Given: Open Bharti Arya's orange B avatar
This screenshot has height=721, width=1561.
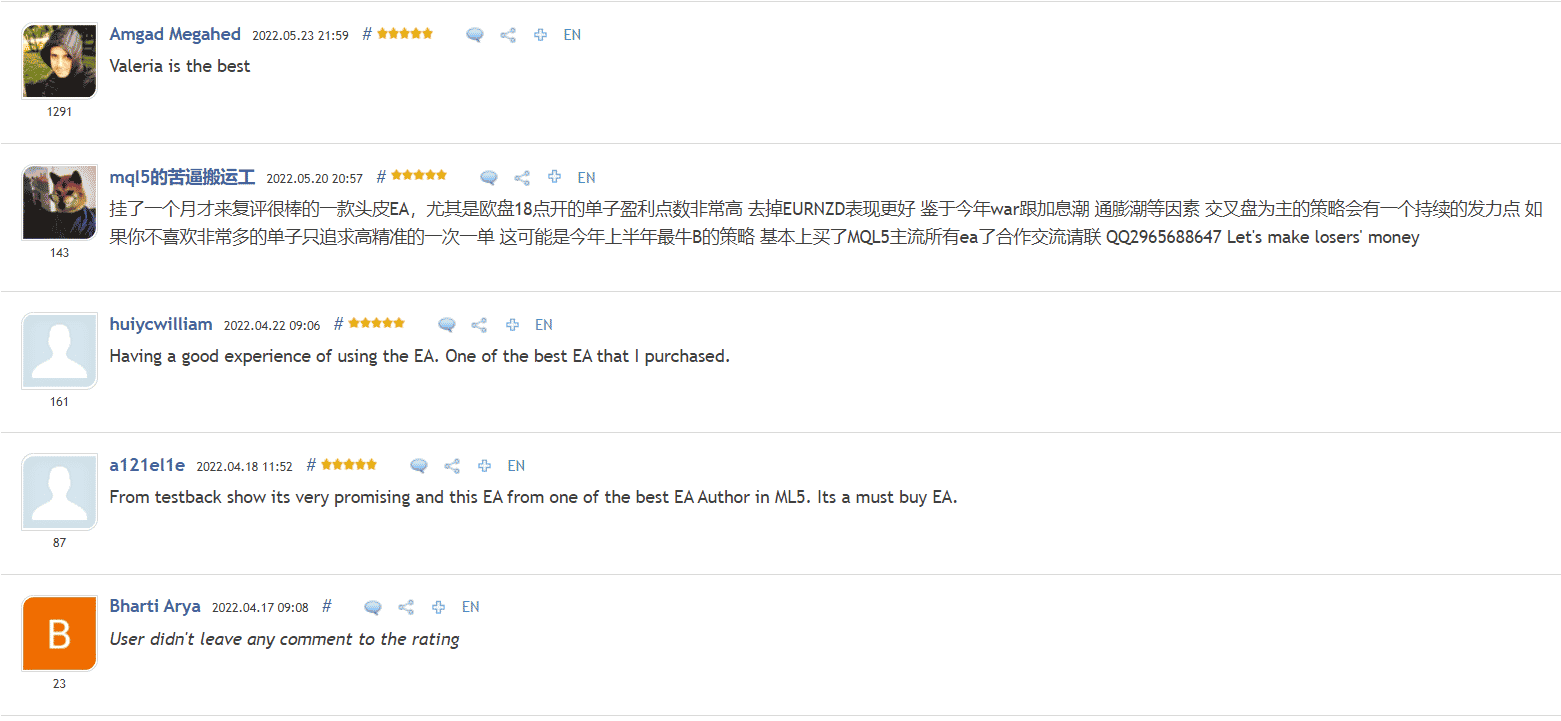Looking at the screenshot, I should [x=59, y=634].
